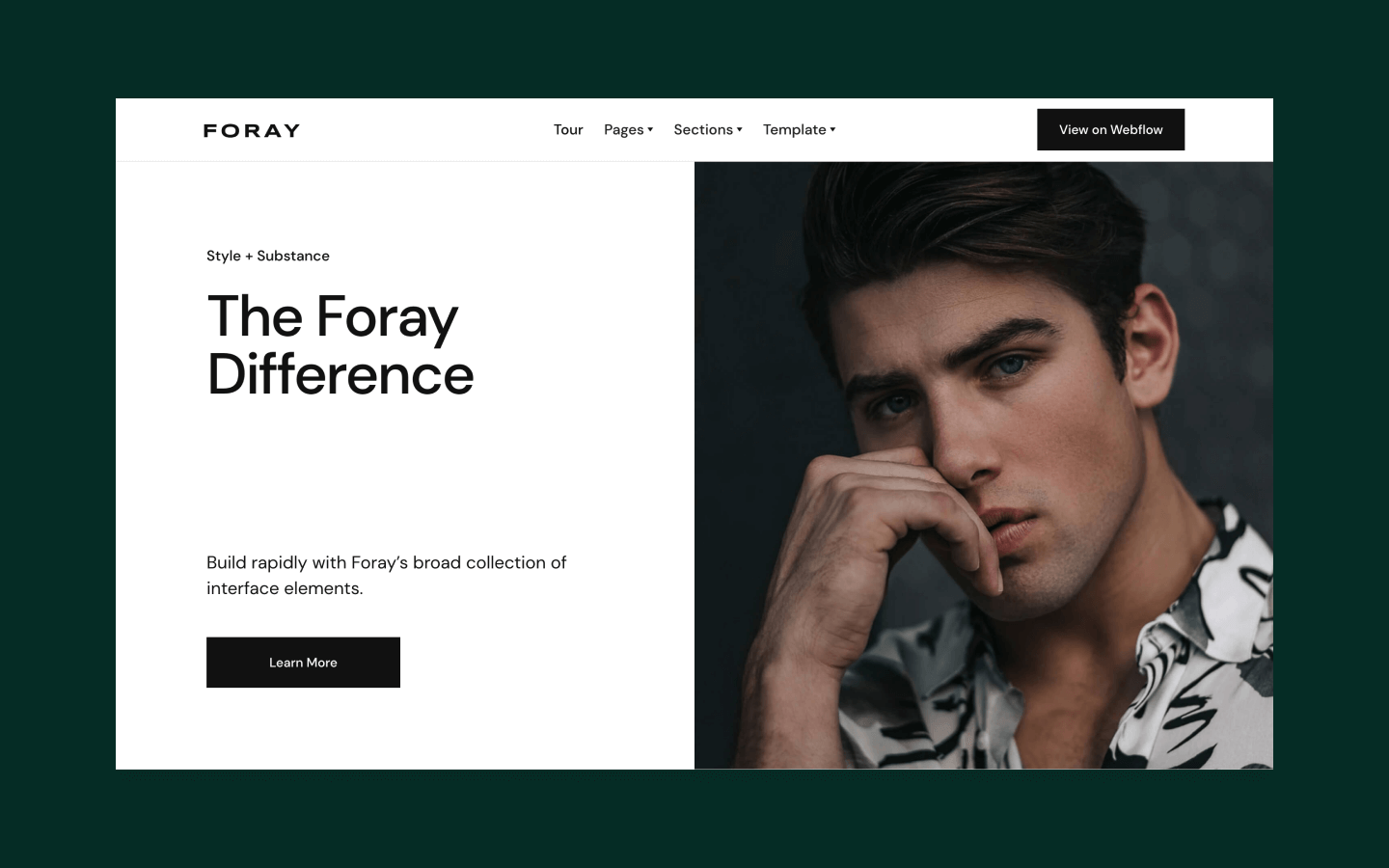
Task: Click the dark green page background
Action: (x=694, y=48)
